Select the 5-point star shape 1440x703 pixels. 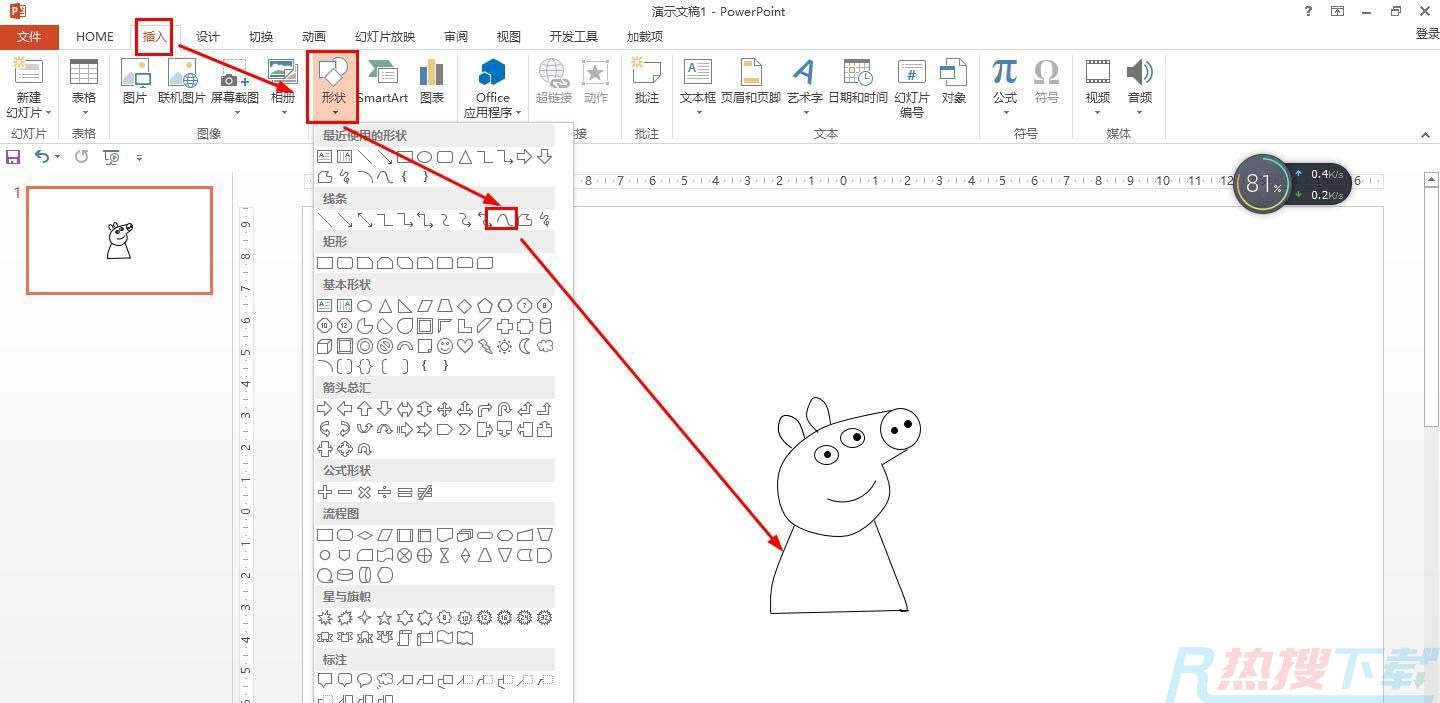tap(384, 618)
